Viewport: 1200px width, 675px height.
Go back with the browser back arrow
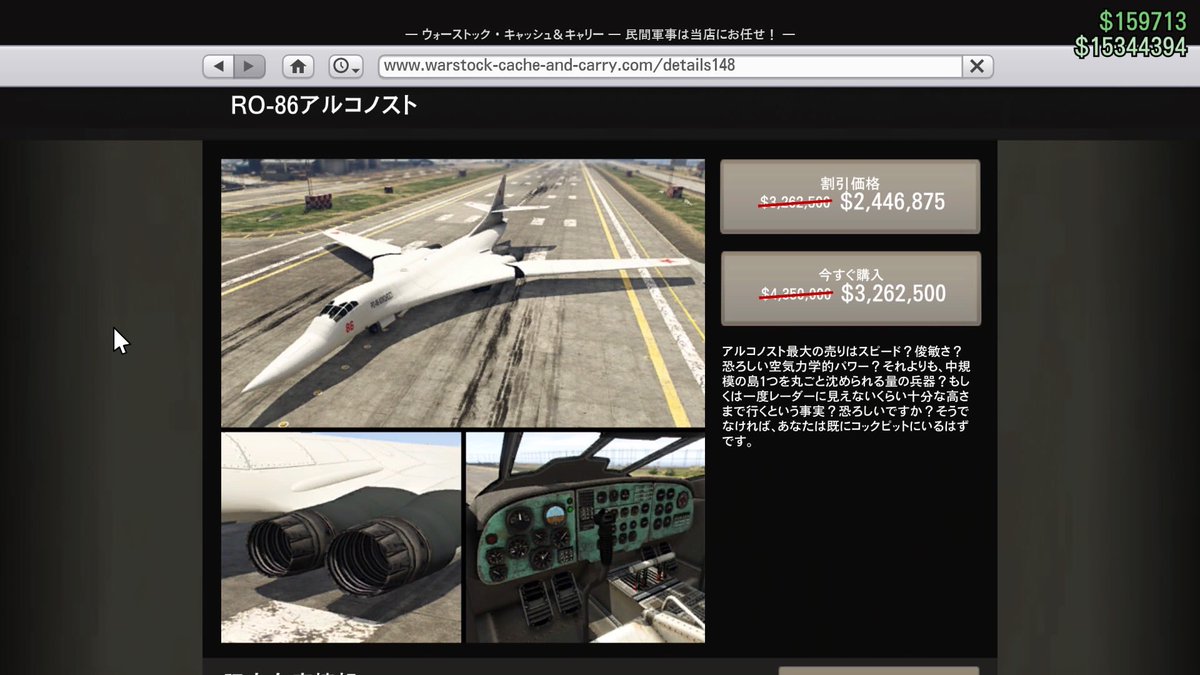pyautogui.click(x=218, y=66)
